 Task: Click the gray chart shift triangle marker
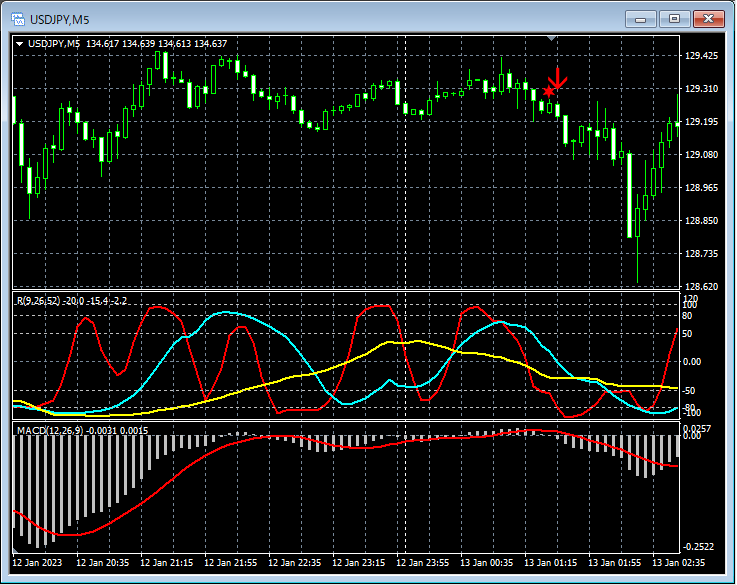coord(551,38)
